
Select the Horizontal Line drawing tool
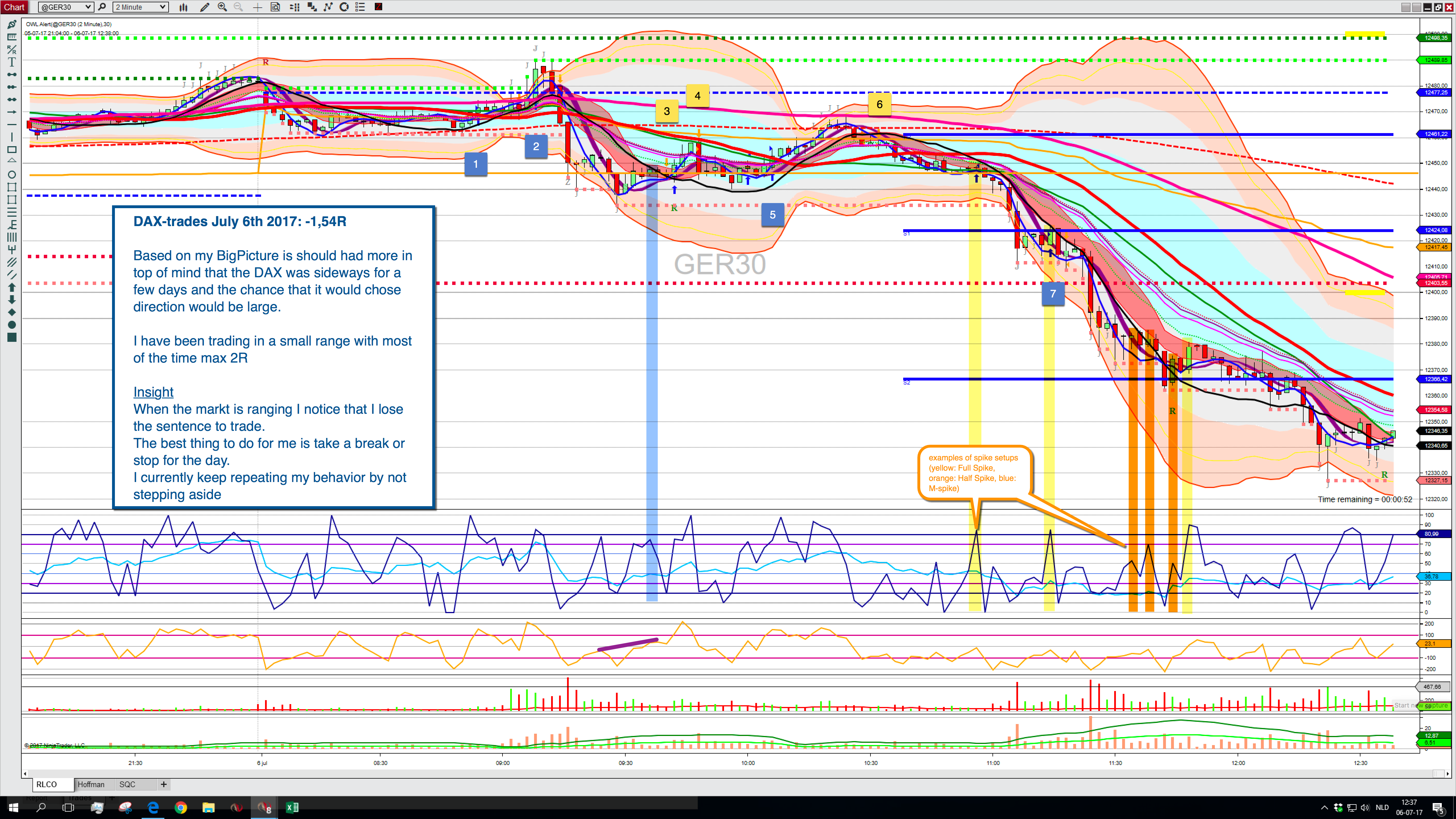(x=11, y=124)
